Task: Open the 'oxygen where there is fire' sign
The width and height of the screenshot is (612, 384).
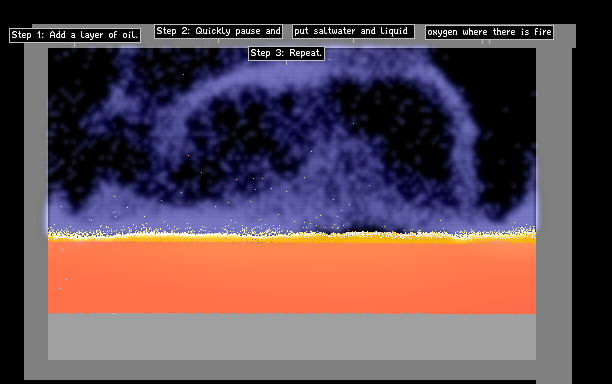Action: [x=489, y=32]
